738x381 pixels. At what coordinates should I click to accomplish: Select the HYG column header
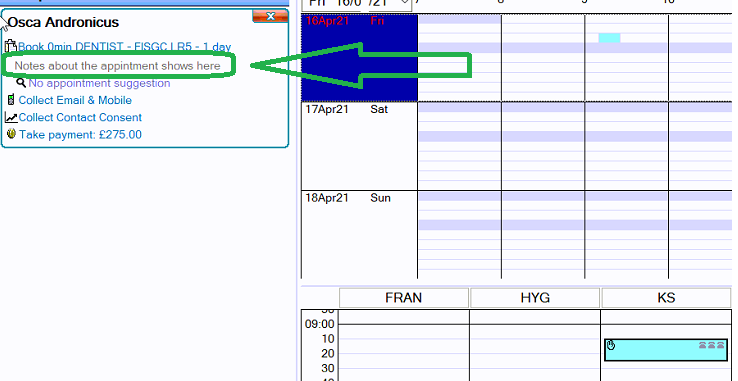tap(535, 298)
